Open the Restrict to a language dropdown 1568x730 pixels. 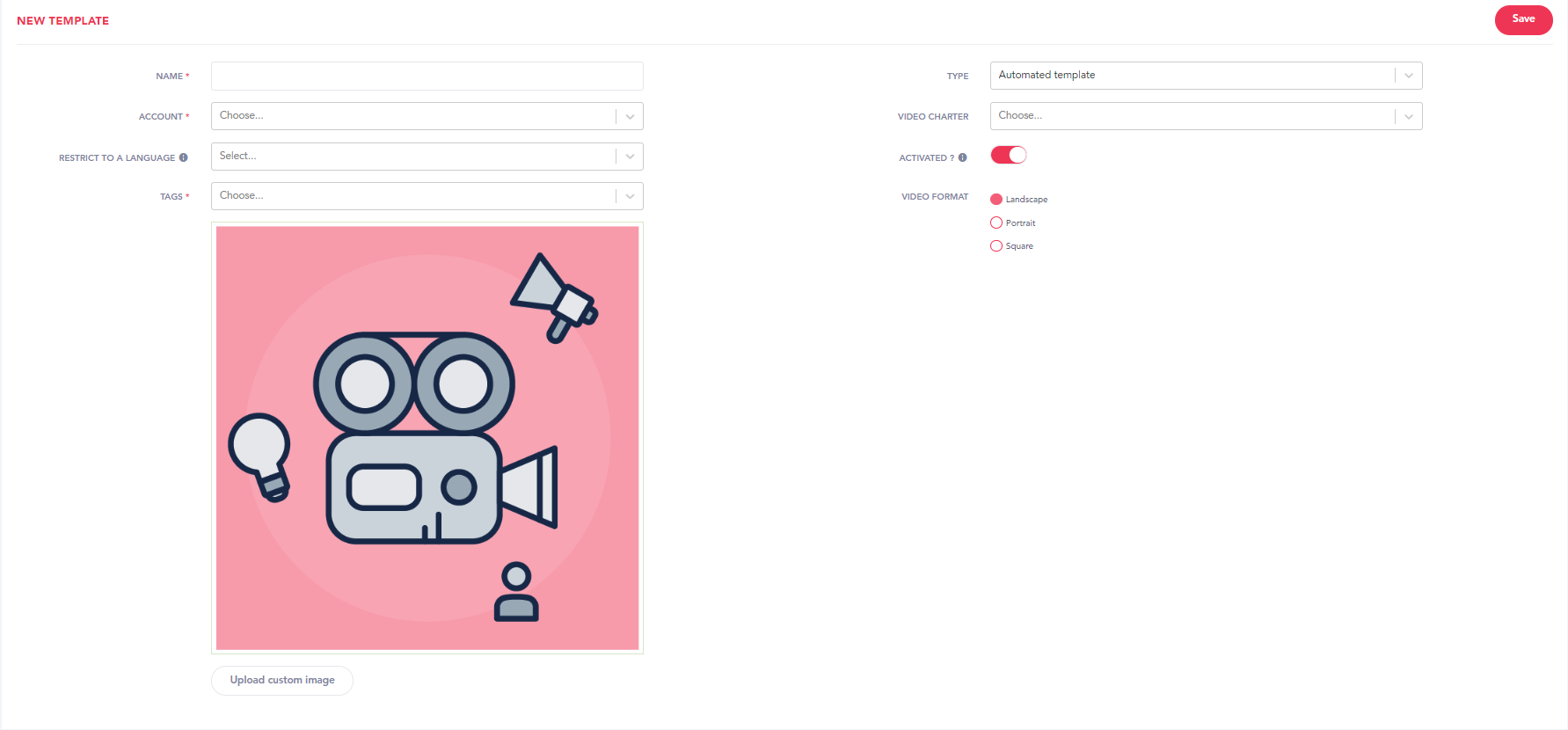pos(427,157)
